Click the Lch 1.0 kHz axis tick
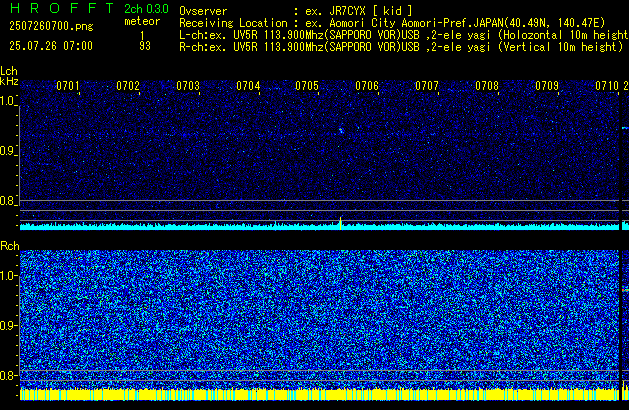Image resolution: width=629 pixels, height=410 pixels. pos(8,101)
